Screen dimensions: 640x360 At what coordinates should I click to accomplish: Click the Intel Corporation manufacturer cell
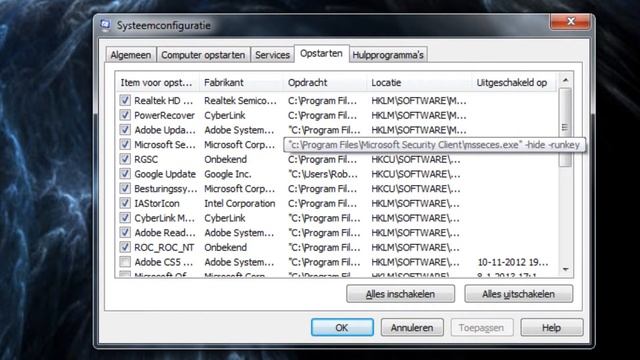click(240, 203)
